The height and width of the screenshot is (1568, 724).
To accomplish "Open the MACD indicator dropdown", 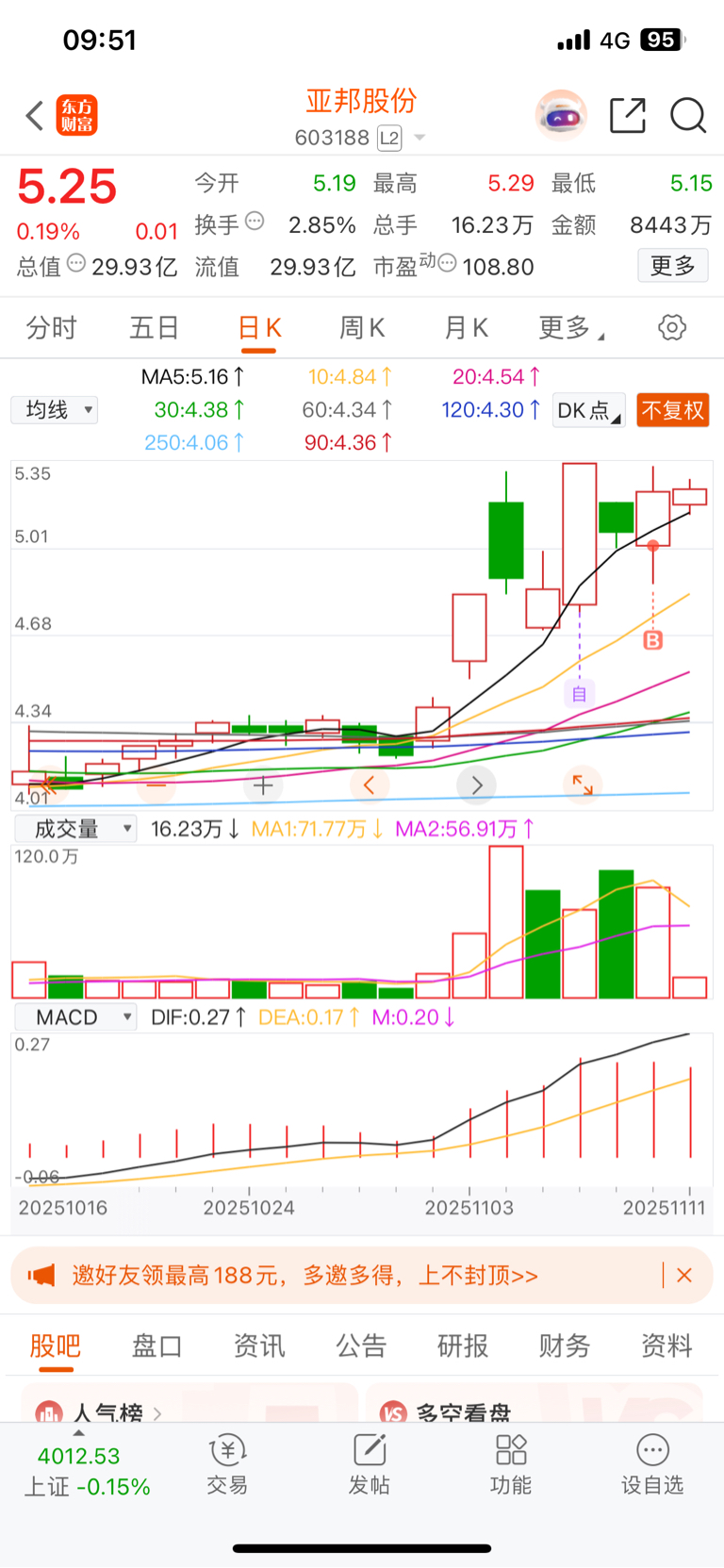I will [76, 1017].
